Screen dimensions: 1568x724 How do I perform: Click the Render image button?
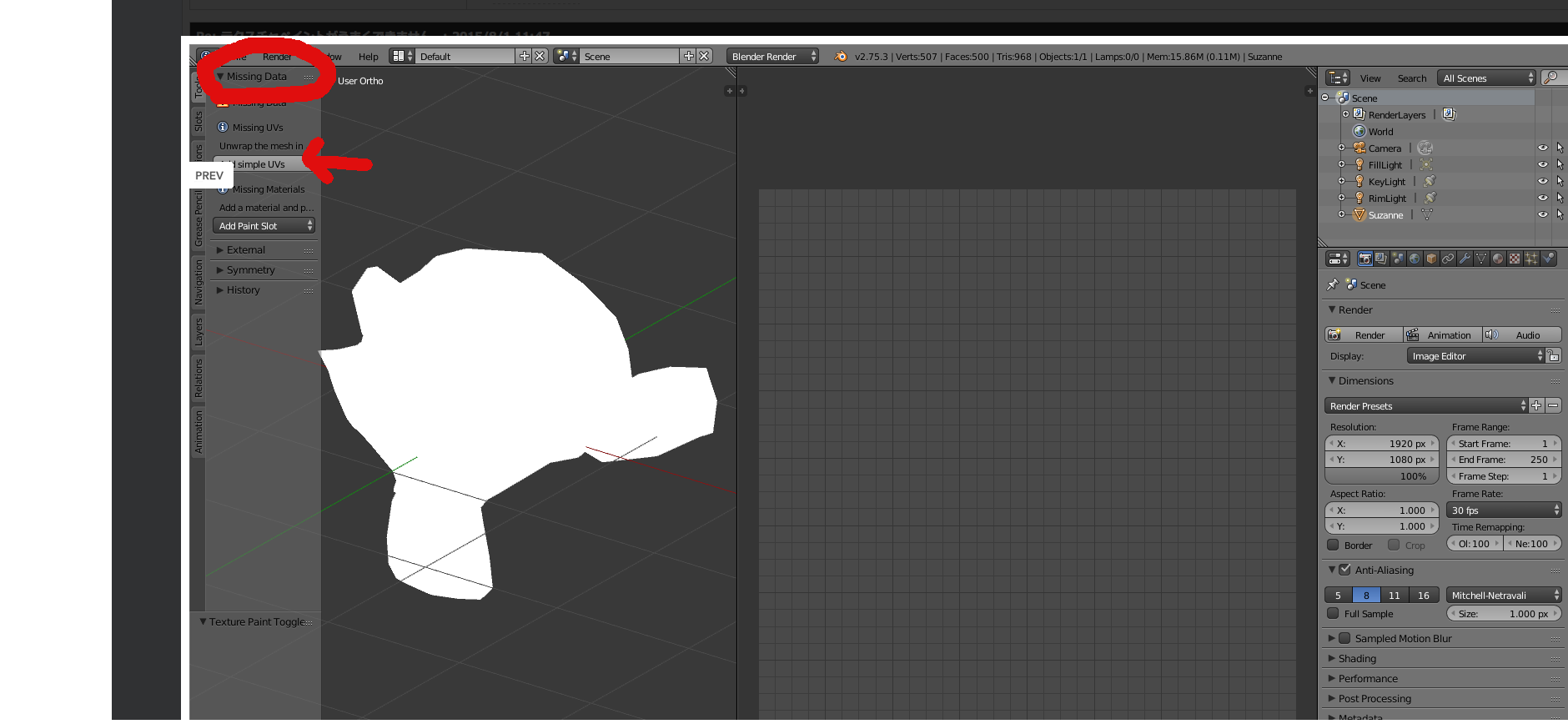1364,334
